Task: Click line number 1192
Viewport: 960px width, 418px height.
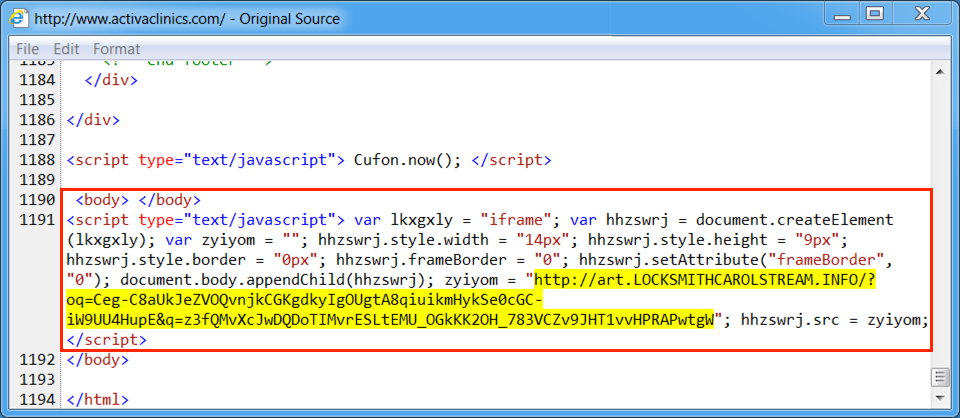Action: tap(37, 360)
